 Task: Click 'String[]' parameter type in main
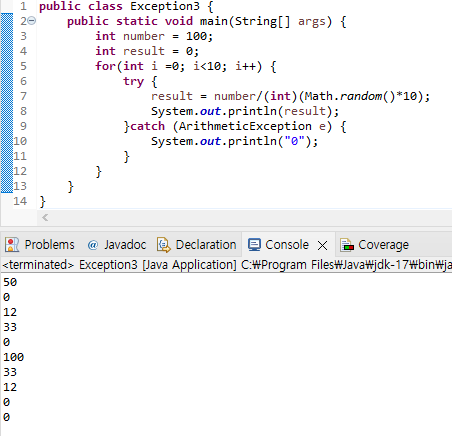point(262,21)
